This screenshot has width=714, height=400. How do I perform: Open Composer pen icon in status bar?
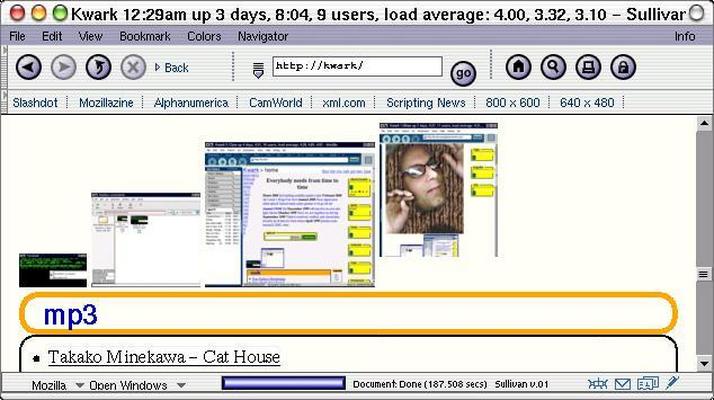(x=672, y=383)
